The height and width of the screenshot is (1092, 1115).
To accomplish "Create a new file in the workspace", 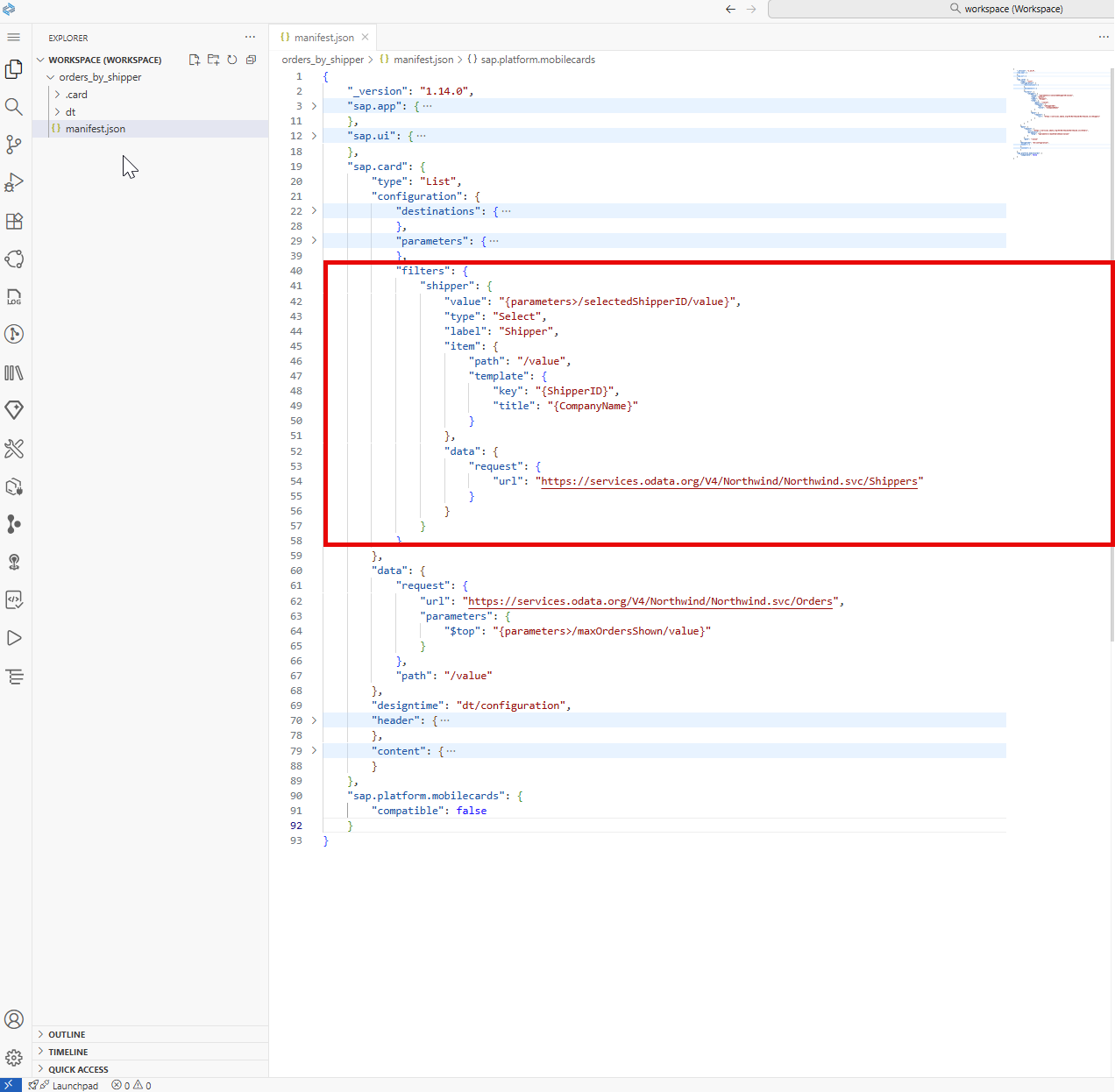I will point(195,60).
